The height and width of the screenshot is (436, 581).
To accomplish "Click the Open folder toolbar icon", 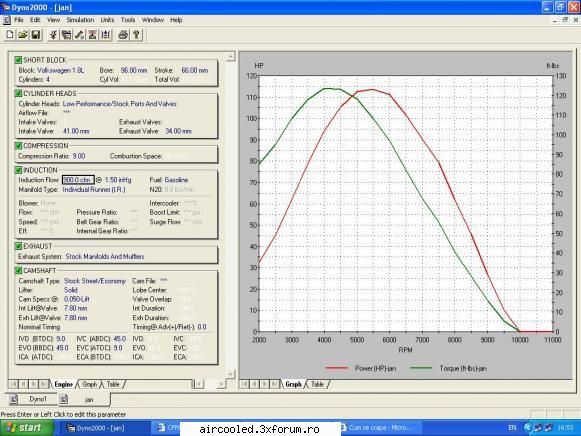I will pos(23,35).
